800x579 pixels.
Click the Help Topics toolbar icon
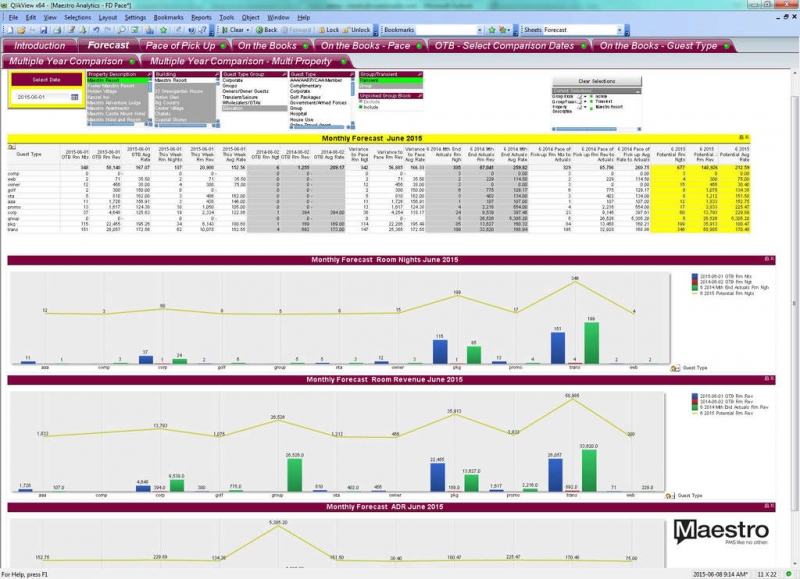[191, 30]
